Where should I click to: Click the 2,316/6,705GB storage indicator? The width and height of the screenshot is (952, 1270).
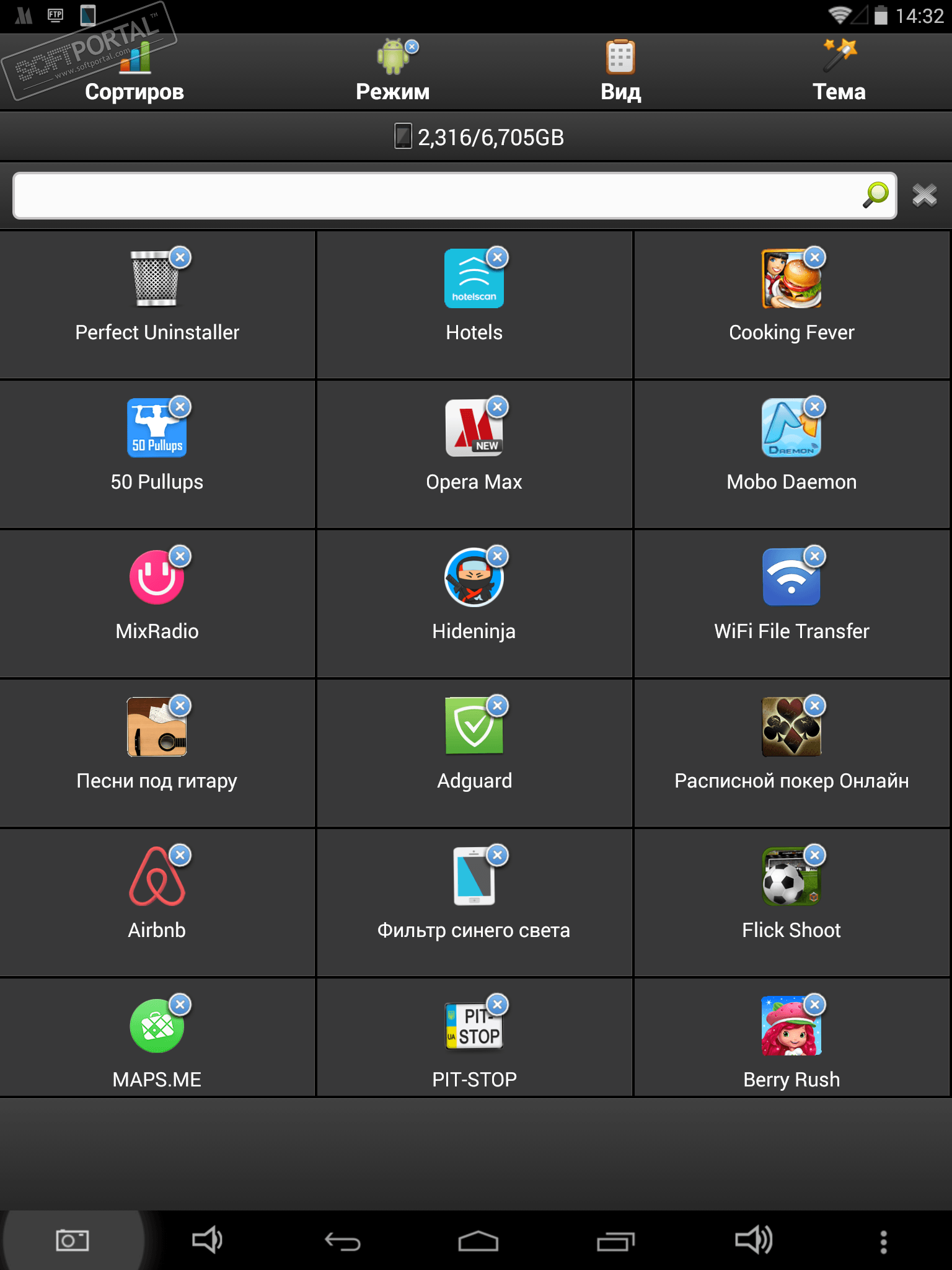point(479,137)
